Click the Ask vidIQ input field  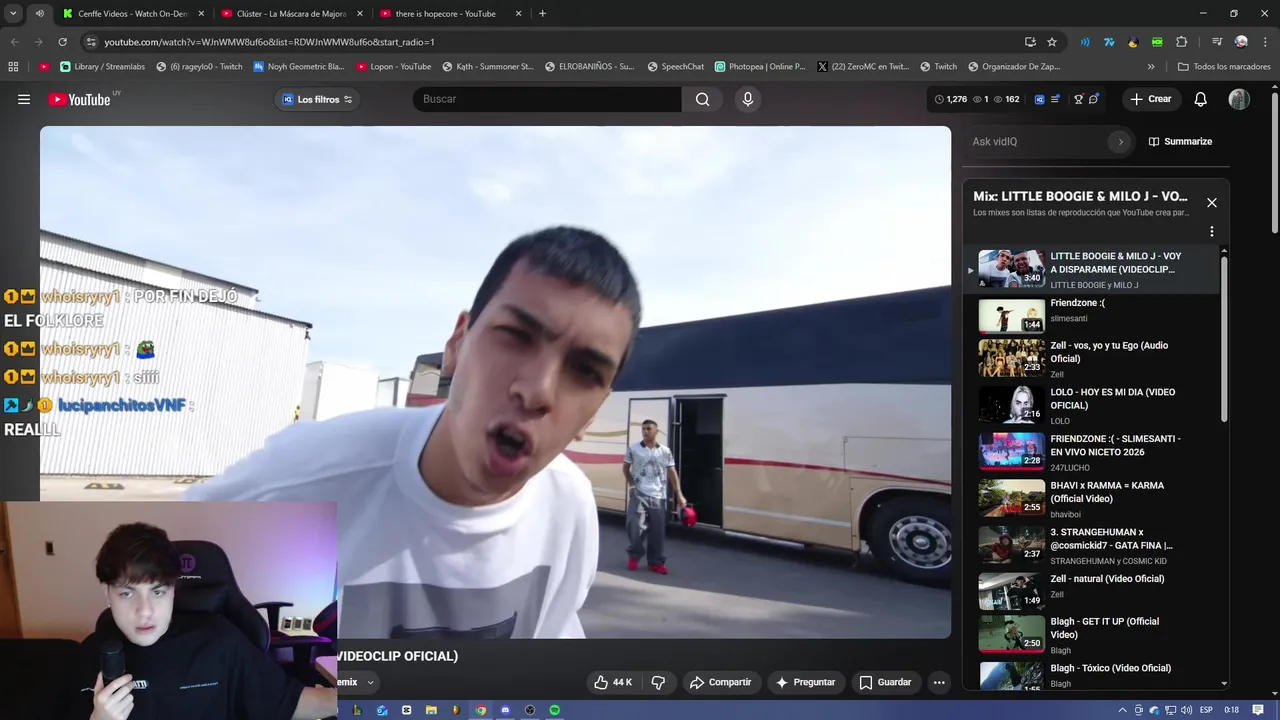point(1037,142)
